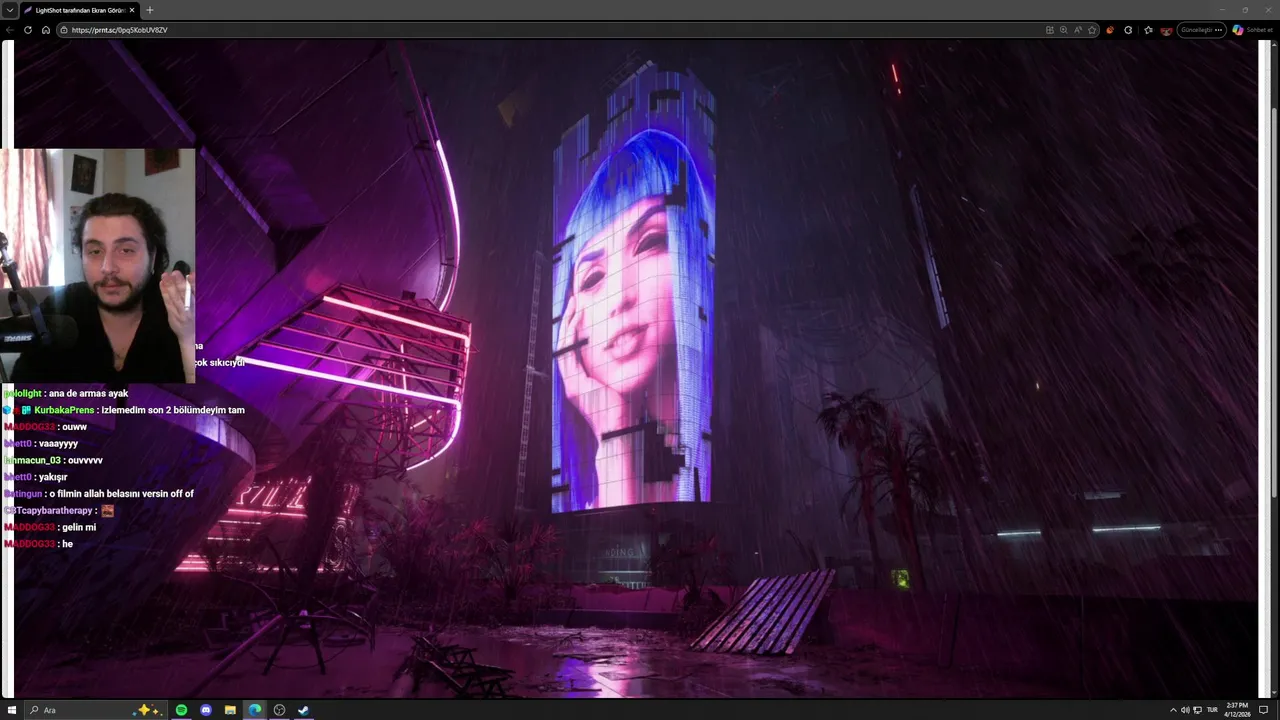Click the emote in the capybaratherapy message
This screenshot has height=720, width=1280.
(x=107, y=510)
